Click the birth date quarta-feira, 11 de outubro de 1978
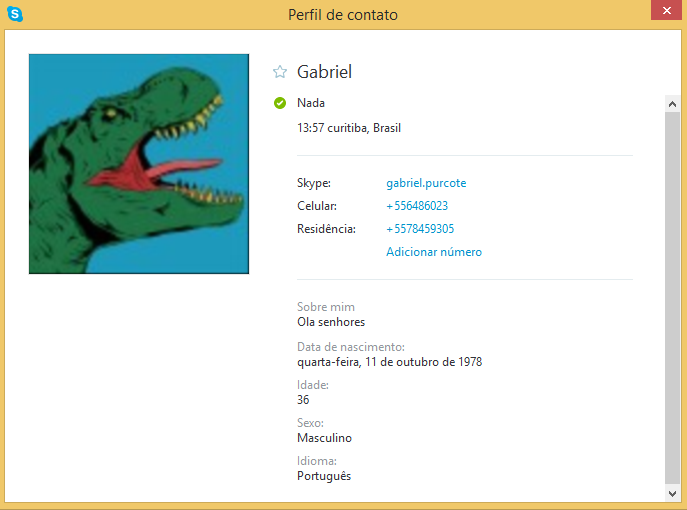The image size is (687, 510). 390,362
